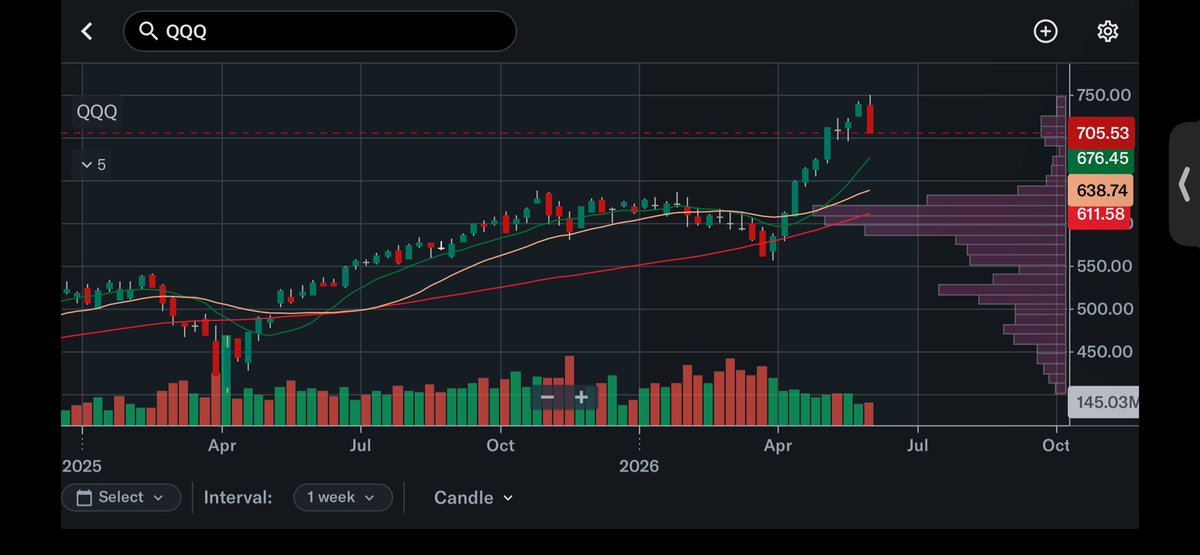The height and width of the screenshot is (555, 1200).
Task: Open the 1 week interval dropdown
Action: (341, 497)
